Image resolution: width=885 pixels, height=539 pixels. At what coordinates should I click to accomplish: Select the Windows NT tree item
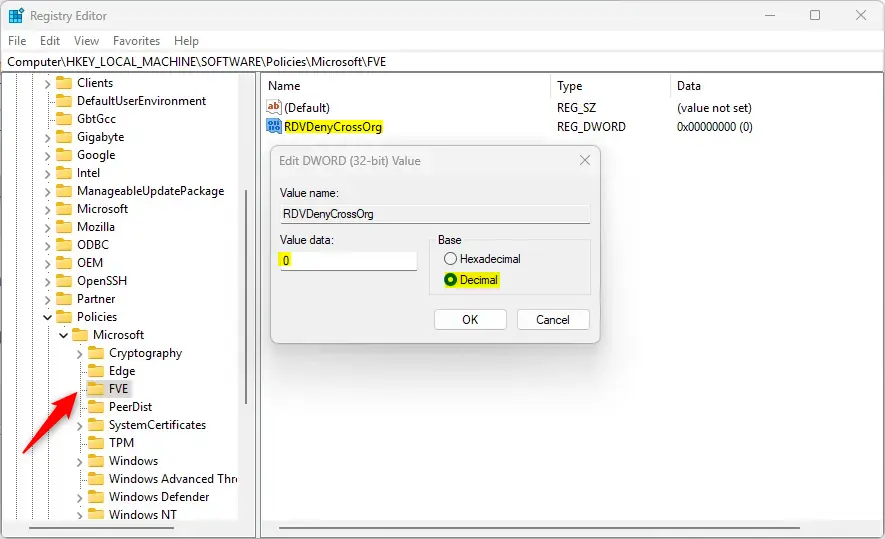click(143, 515)
